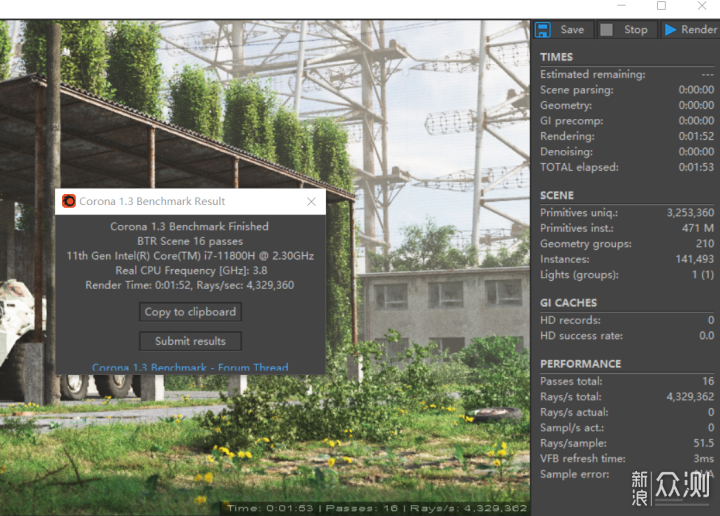Click the Save floppy disk icon
Screen dimensions: 720x516
tap(543, 30)
